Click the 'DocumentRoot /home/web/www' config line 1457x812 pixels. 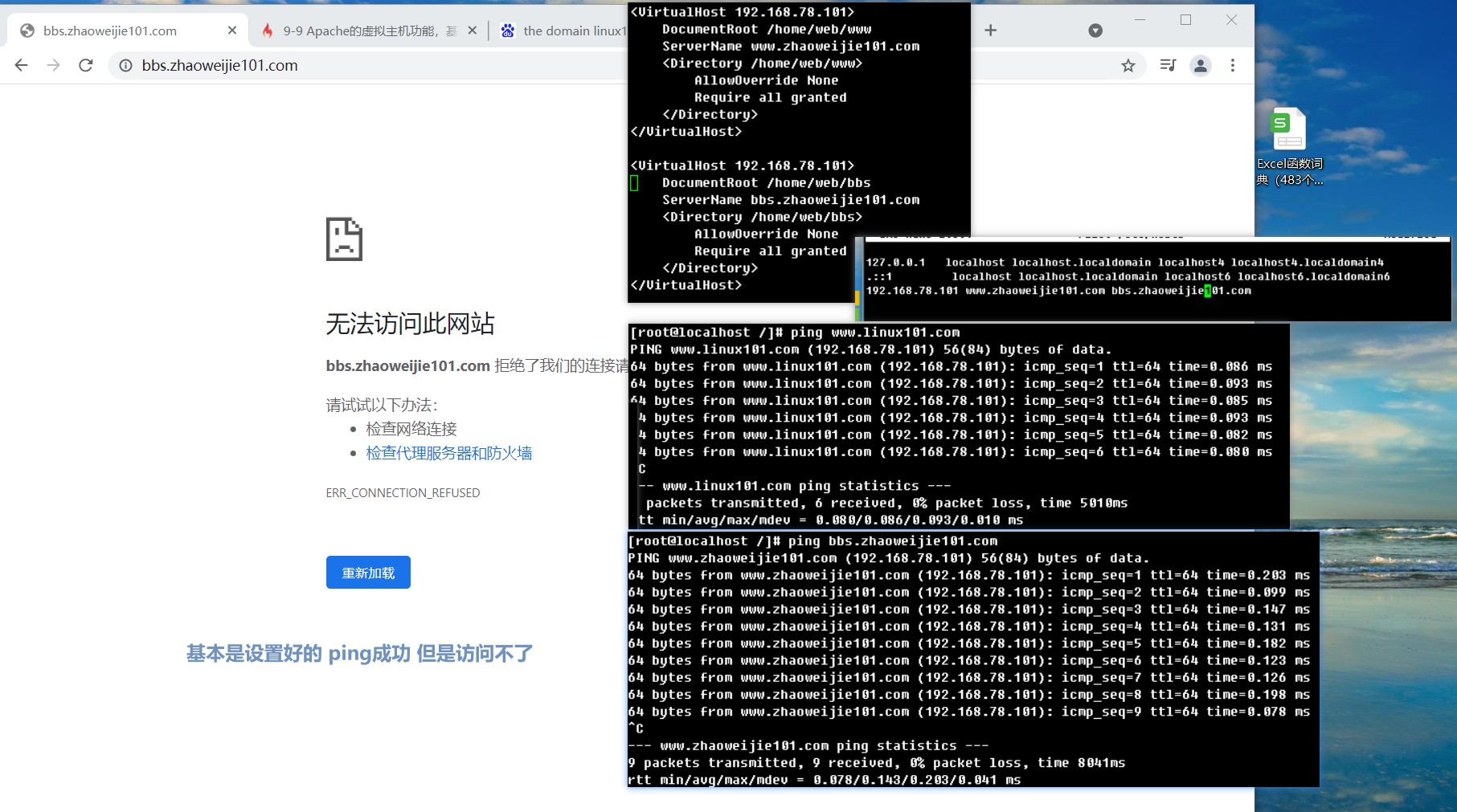pos(767,29)
